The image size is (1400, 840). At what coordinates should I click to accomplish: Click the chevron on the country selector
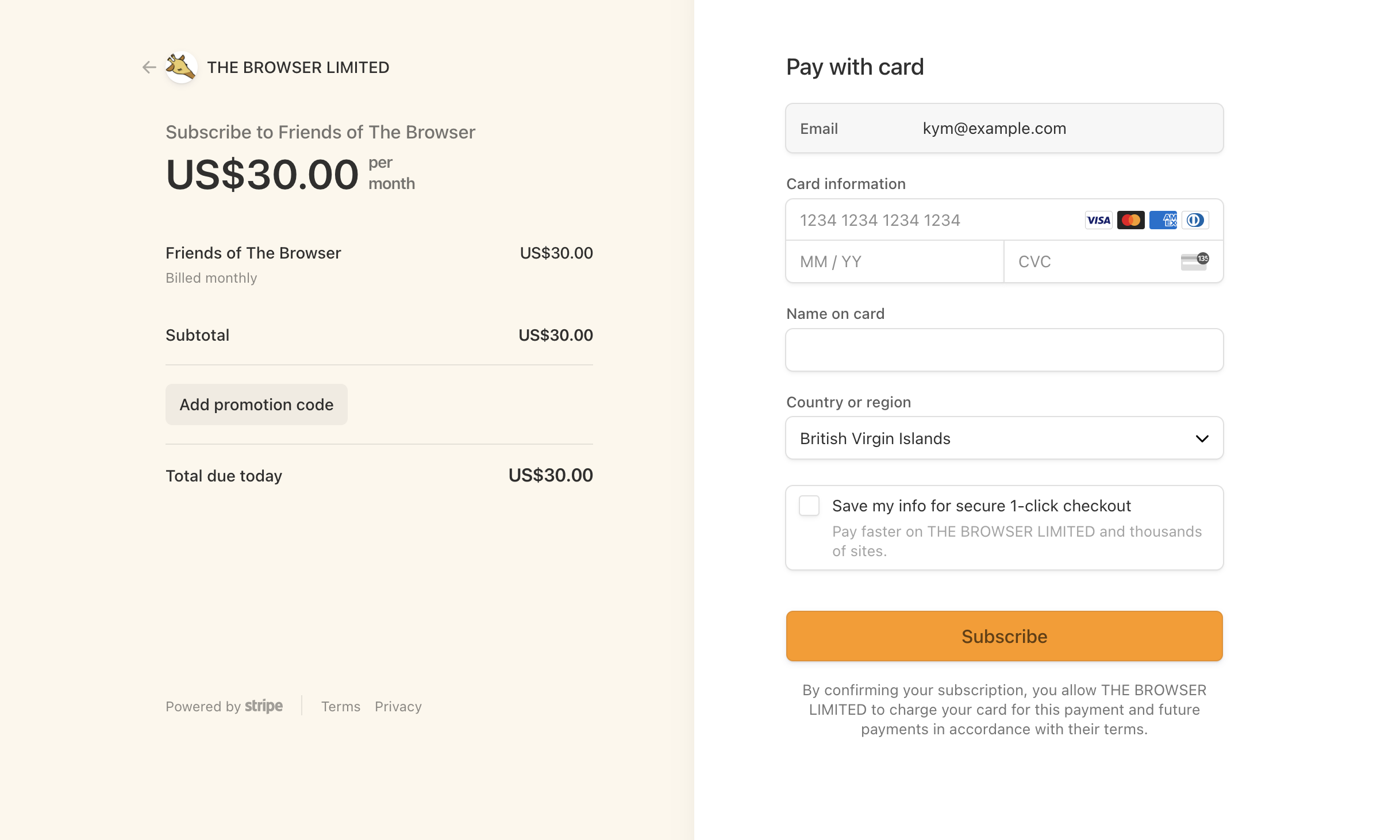[1202, 438]
